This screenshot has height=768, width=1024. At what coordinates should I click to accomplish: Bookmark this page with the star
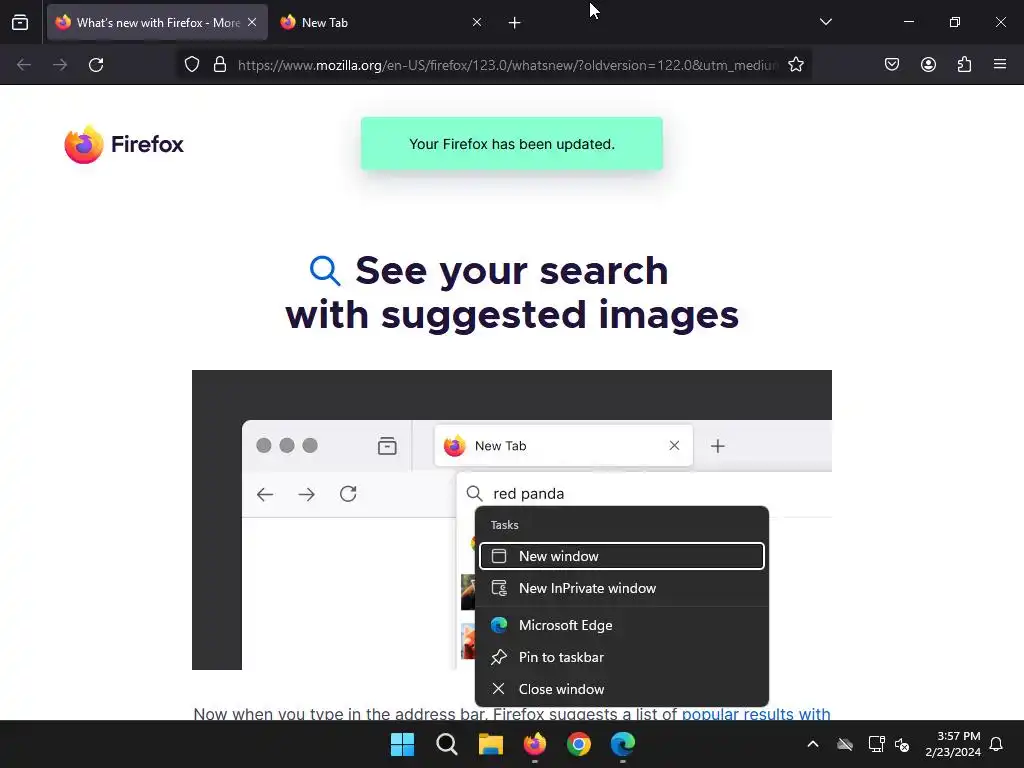click(795, 65)
